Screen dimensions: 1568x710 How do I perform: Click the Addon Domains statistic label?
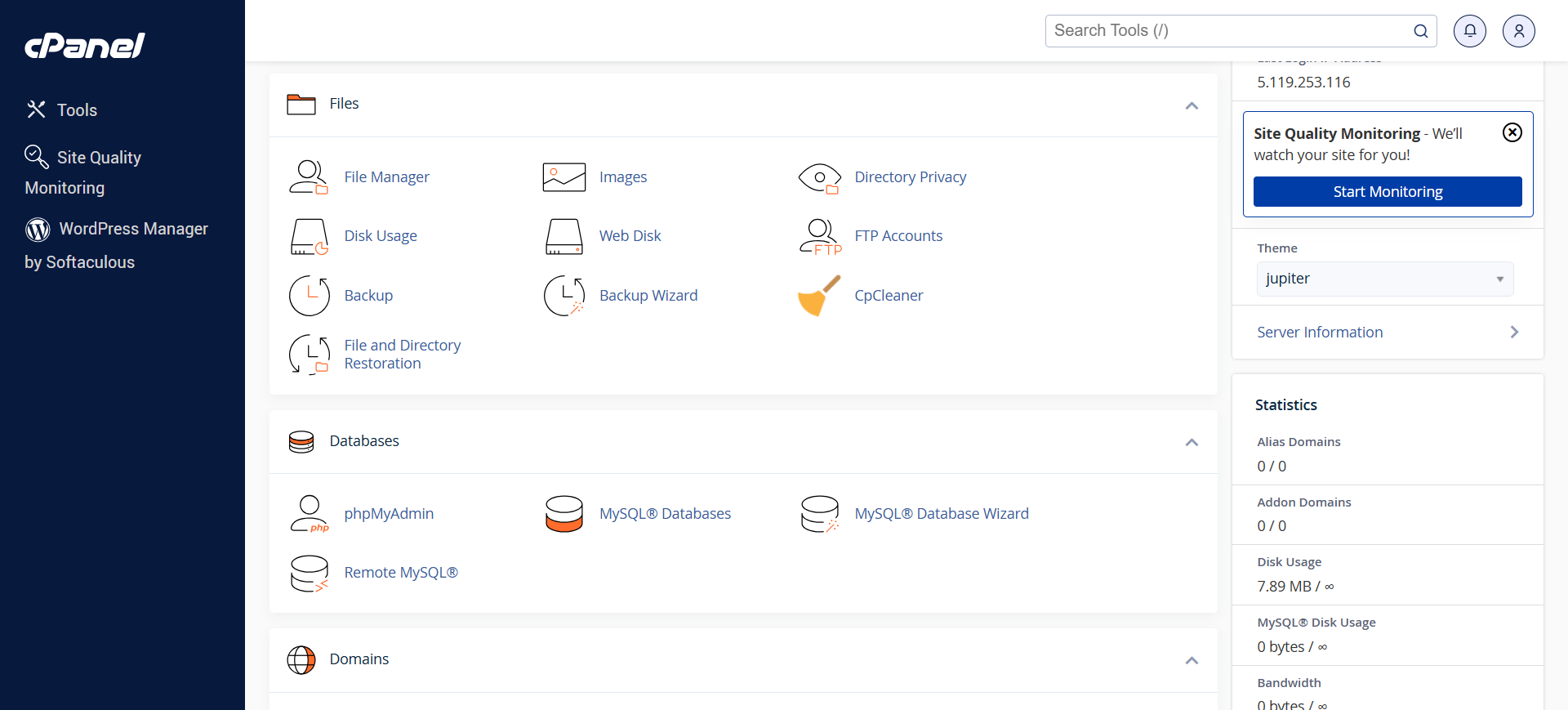point(1303,502)
